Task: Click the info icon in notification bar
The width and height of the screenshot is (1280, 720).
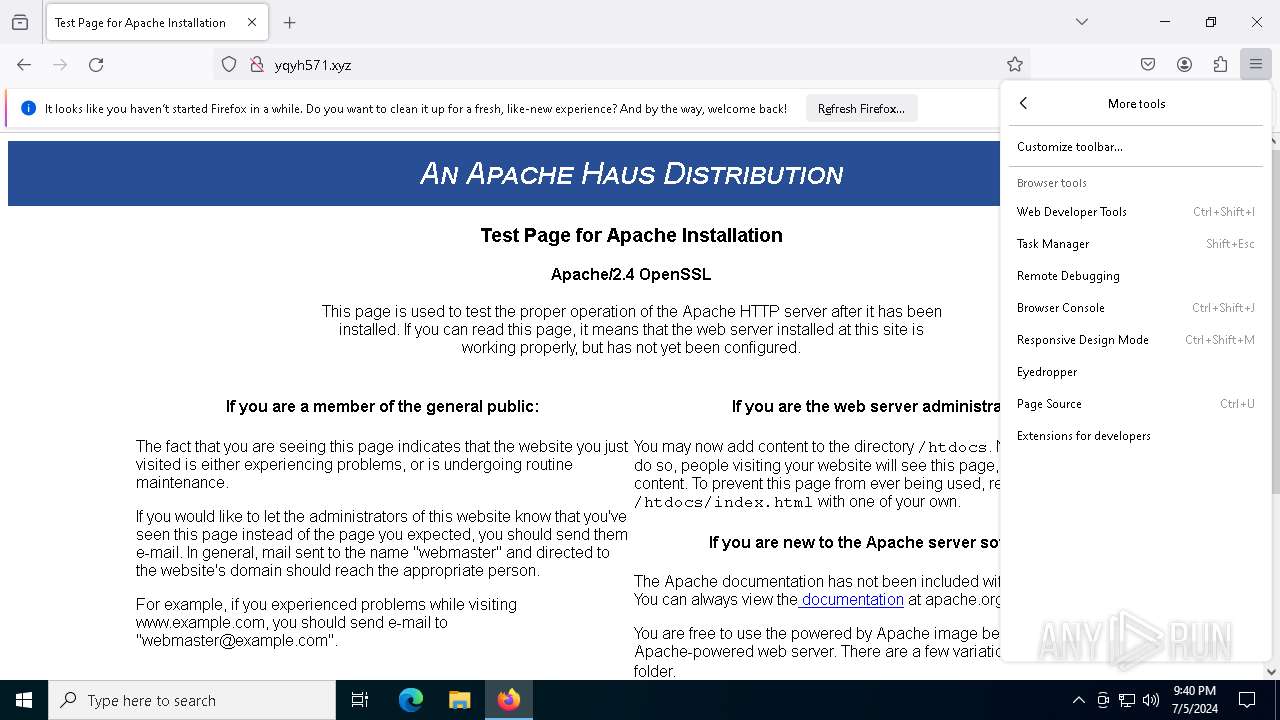Action: pos(28,108)
